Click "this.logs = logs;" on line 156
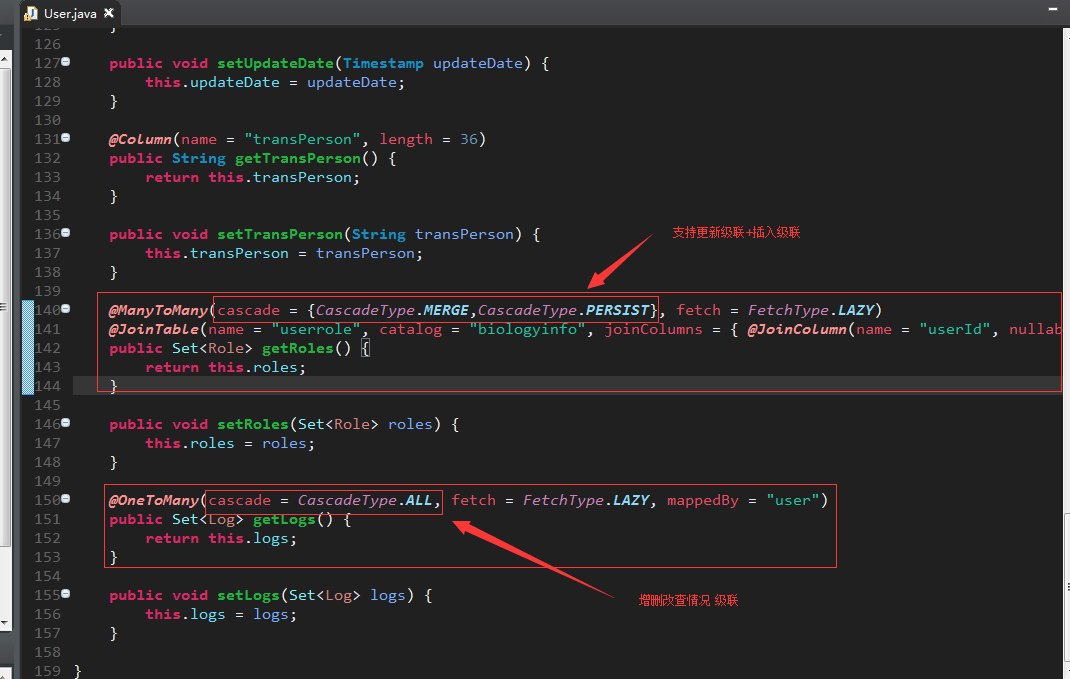The image size is (1070, 679). 221,615
